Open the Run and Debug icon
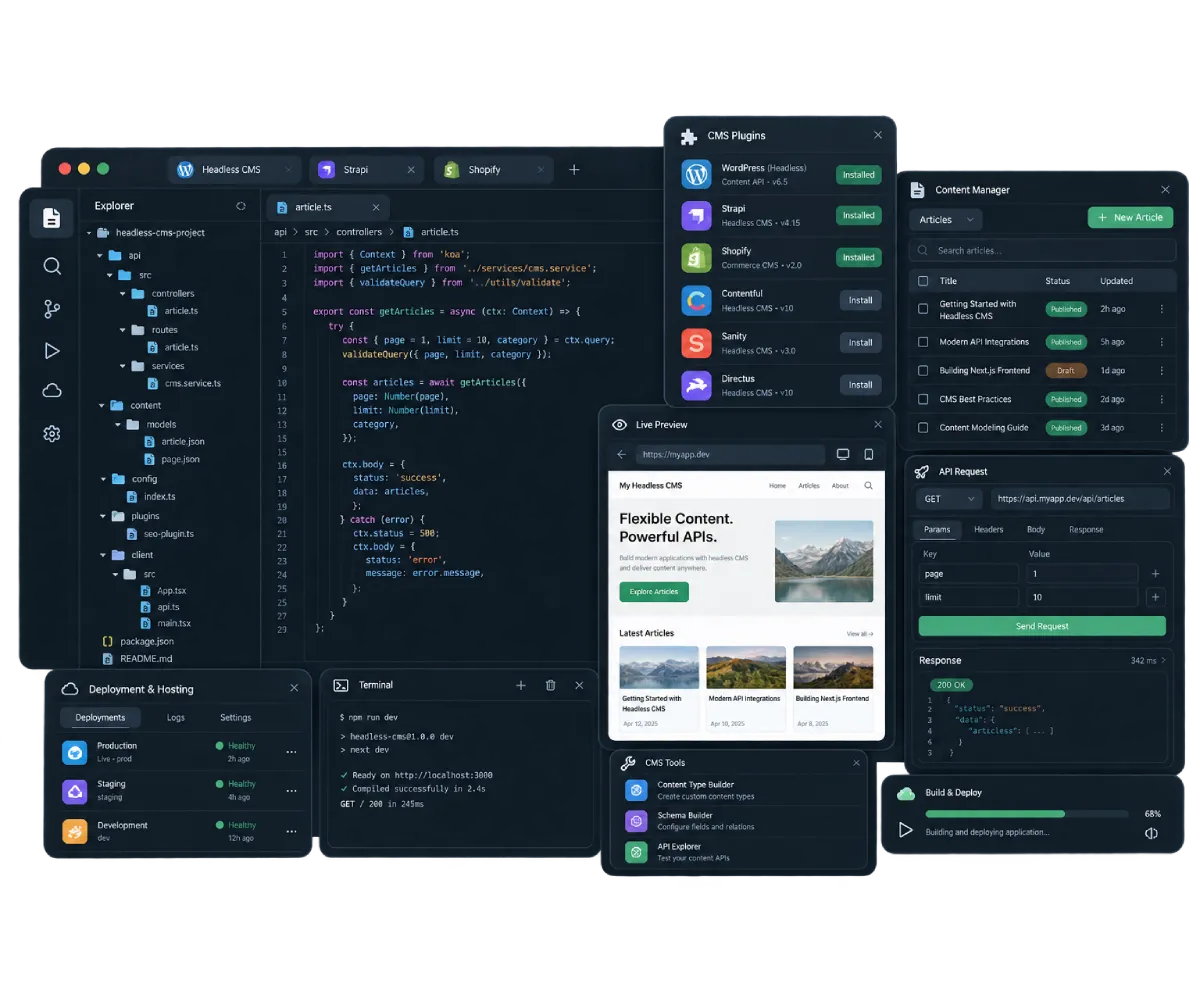The width and height of the screenshot is (1200, 1000). 52,351
